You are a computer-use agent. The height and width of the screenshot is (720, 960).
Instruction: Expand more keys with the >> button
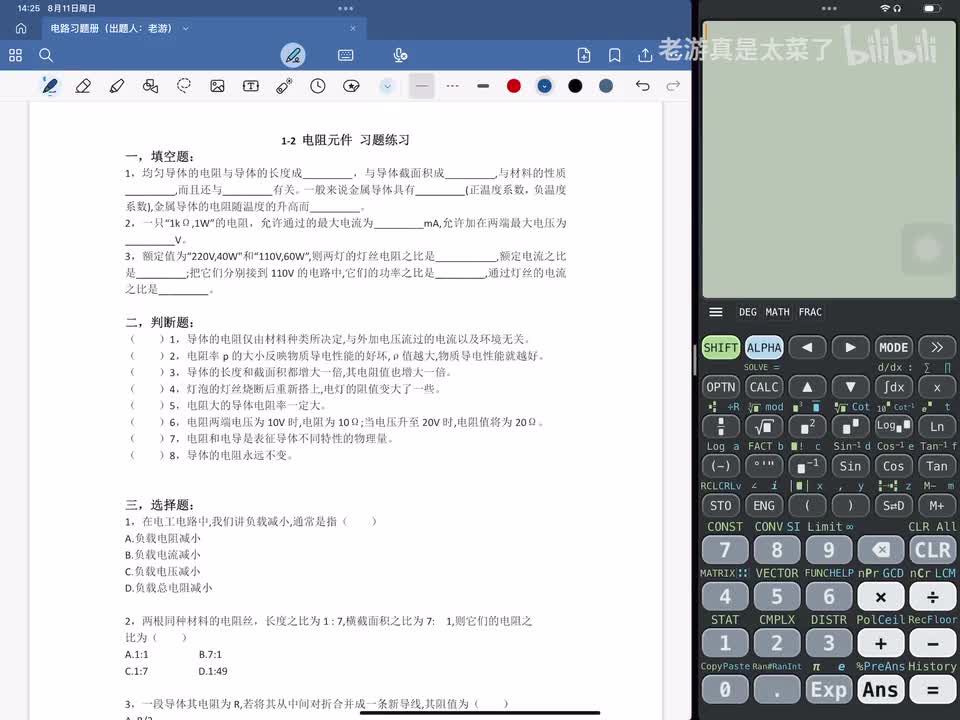coord(937,348)
